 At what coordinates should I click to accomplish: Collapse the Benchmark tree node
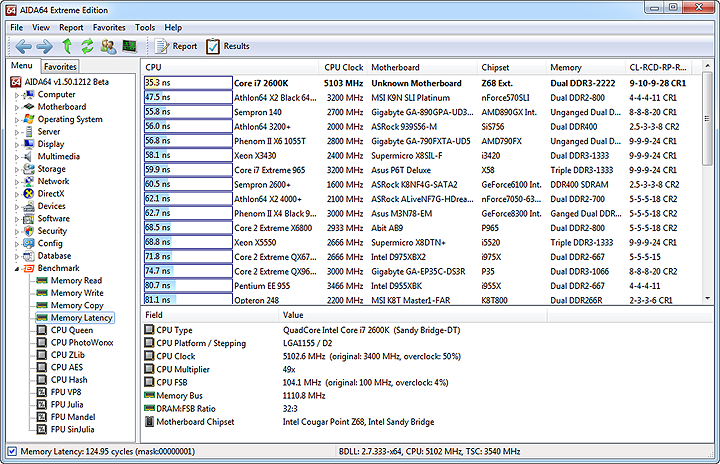coord(17,269)
